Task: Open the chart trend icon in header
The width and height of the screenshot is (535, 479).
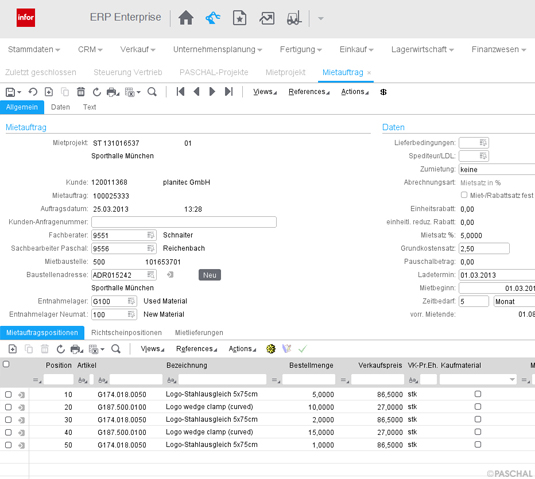Action: point(266,18)
